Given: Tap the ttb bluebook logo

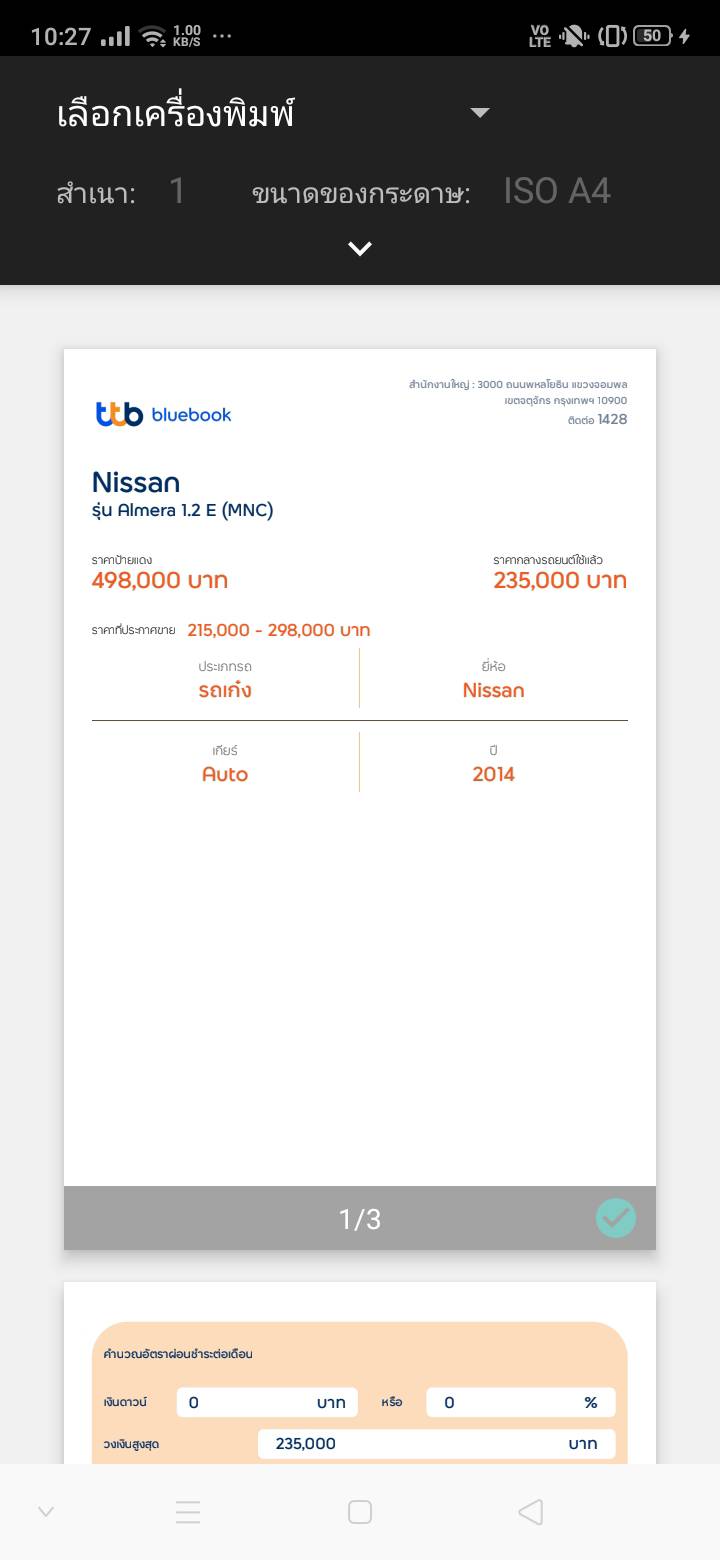Looking at the screenshot, I should coord(164,414).
